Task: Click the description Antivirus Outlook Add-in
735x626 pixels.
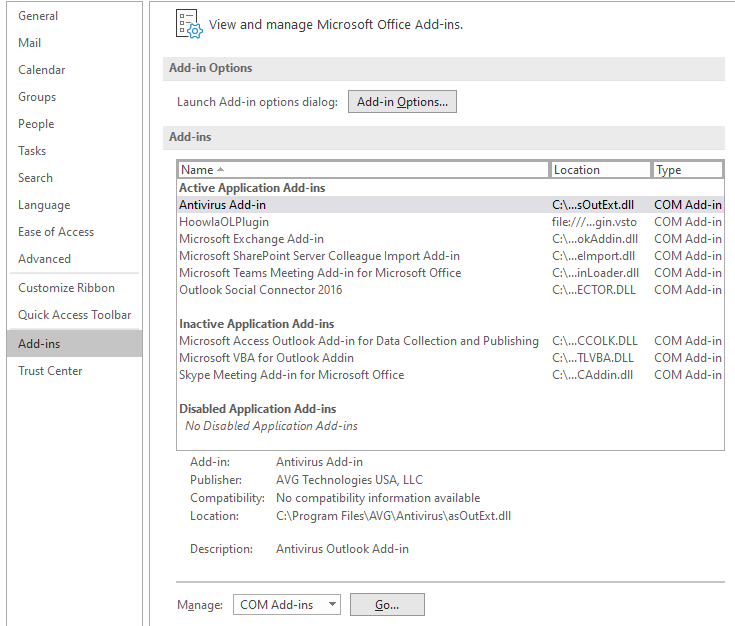Action: point(342,549)
